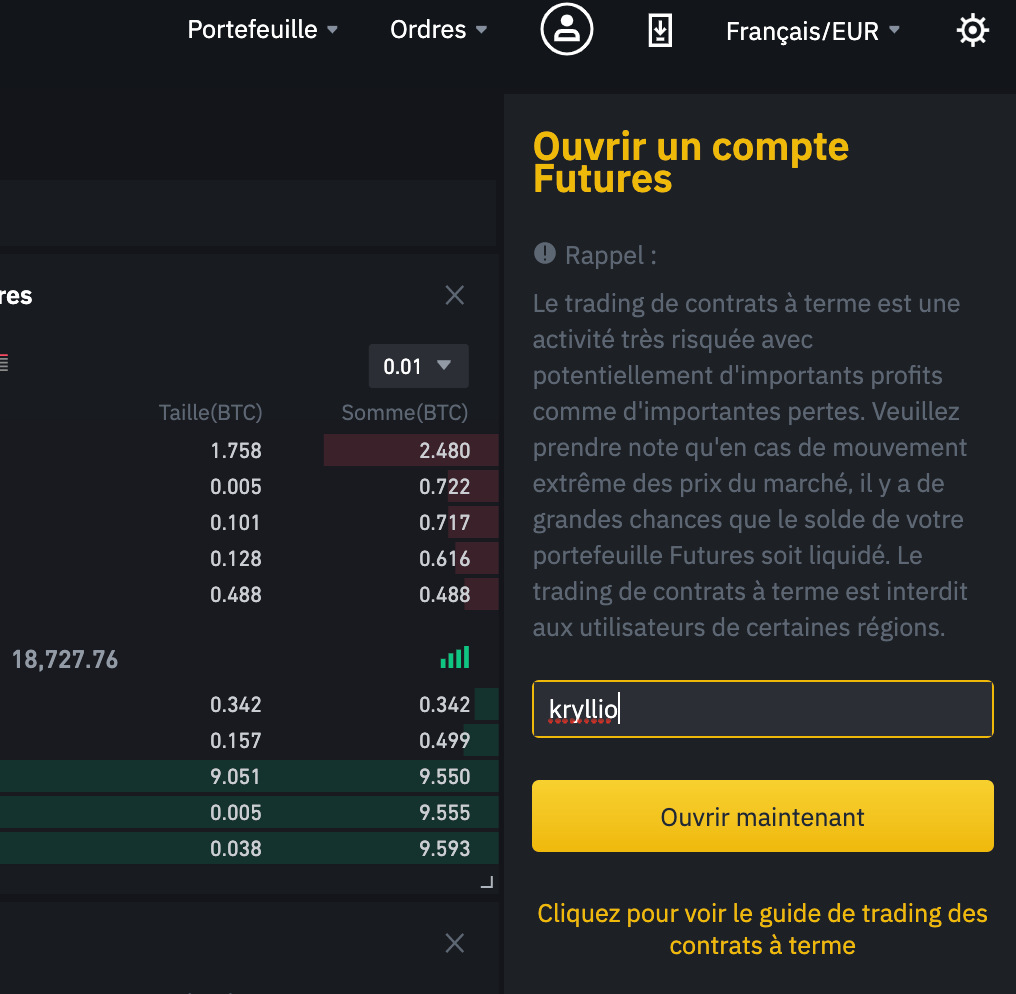The image size is (1016, 994).
Task: Open the settings gear icon
Action: coord(973,30)
